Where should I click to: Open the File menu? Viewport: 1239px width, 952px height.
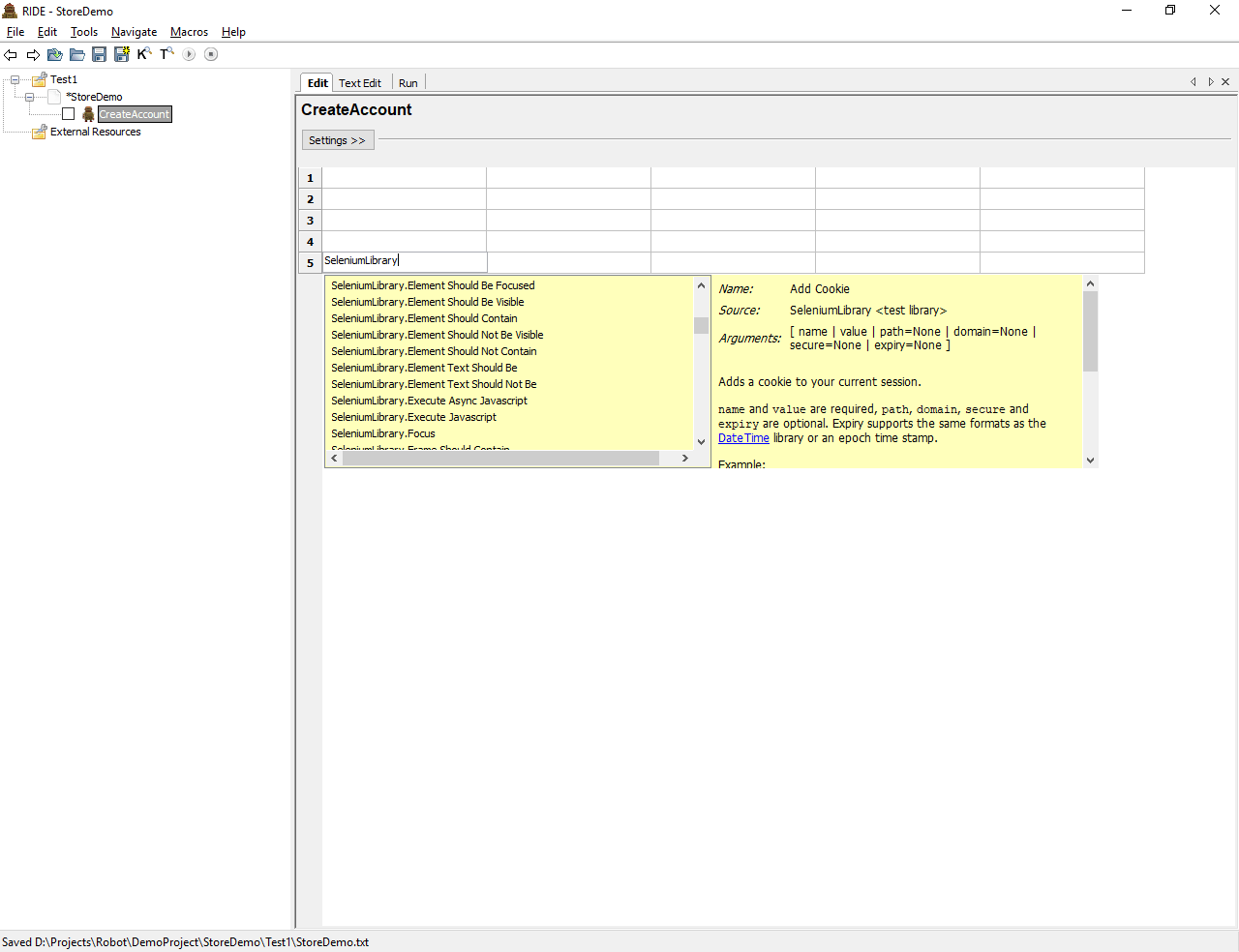(x=15, y=32)
